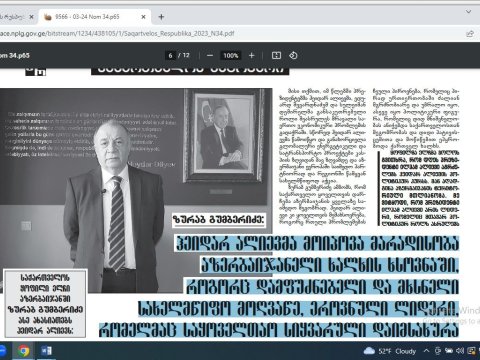Close the first partially visible tab
Image resolution: width=480 pixels, height=360 pixels.
[x=31, y=17]
